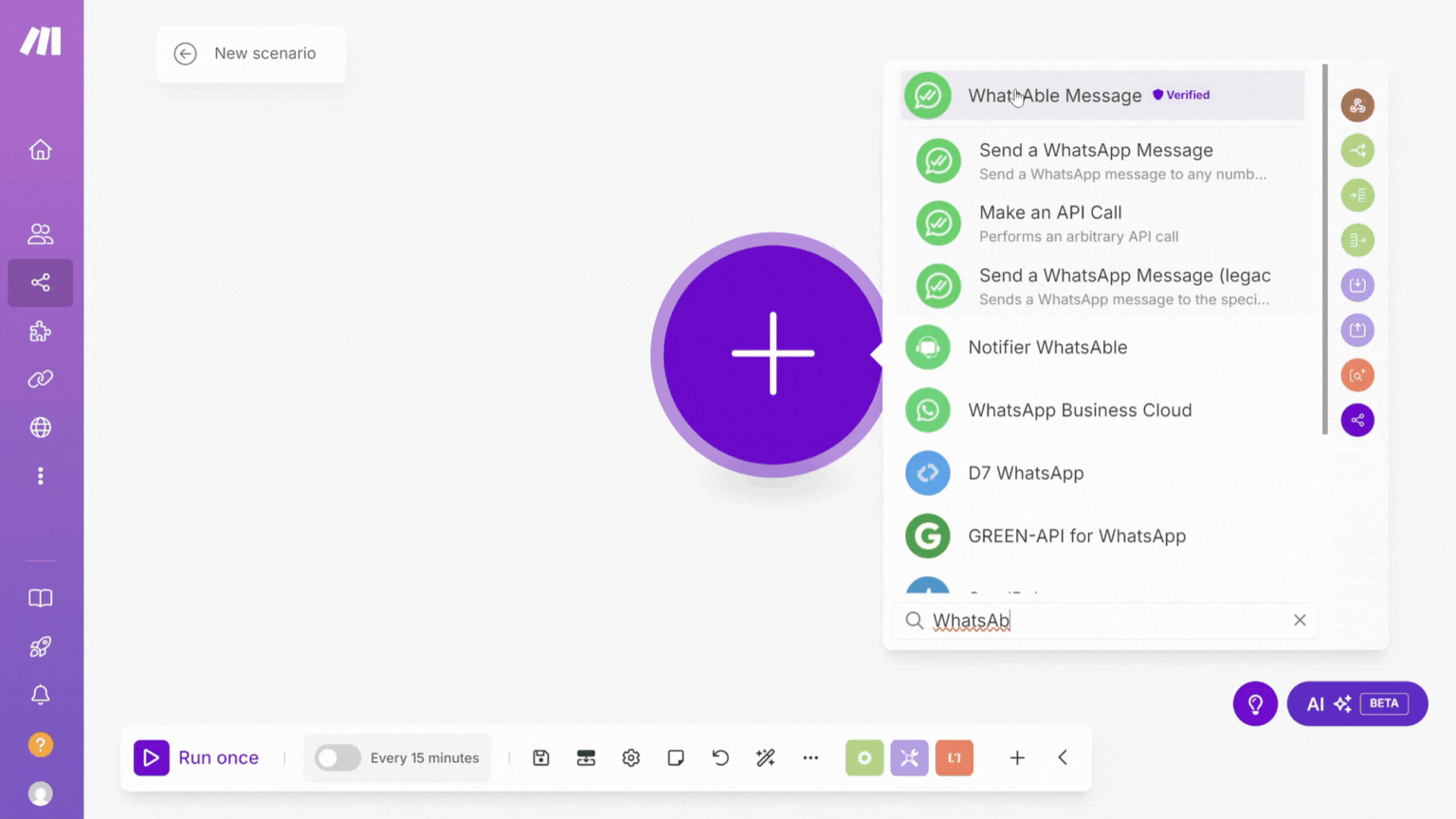Click the New scenario title
The width and height of the screenshot is (1456, 819).
click(x=264, y=54)
